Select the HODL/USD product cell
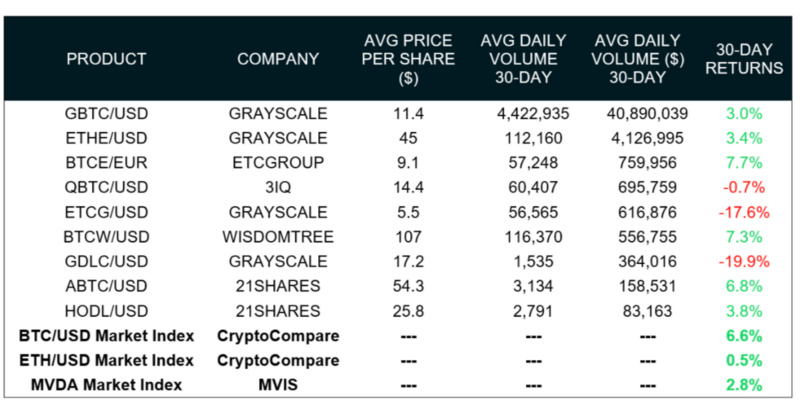This screenshot has width=800, height=406. point(107,310)
